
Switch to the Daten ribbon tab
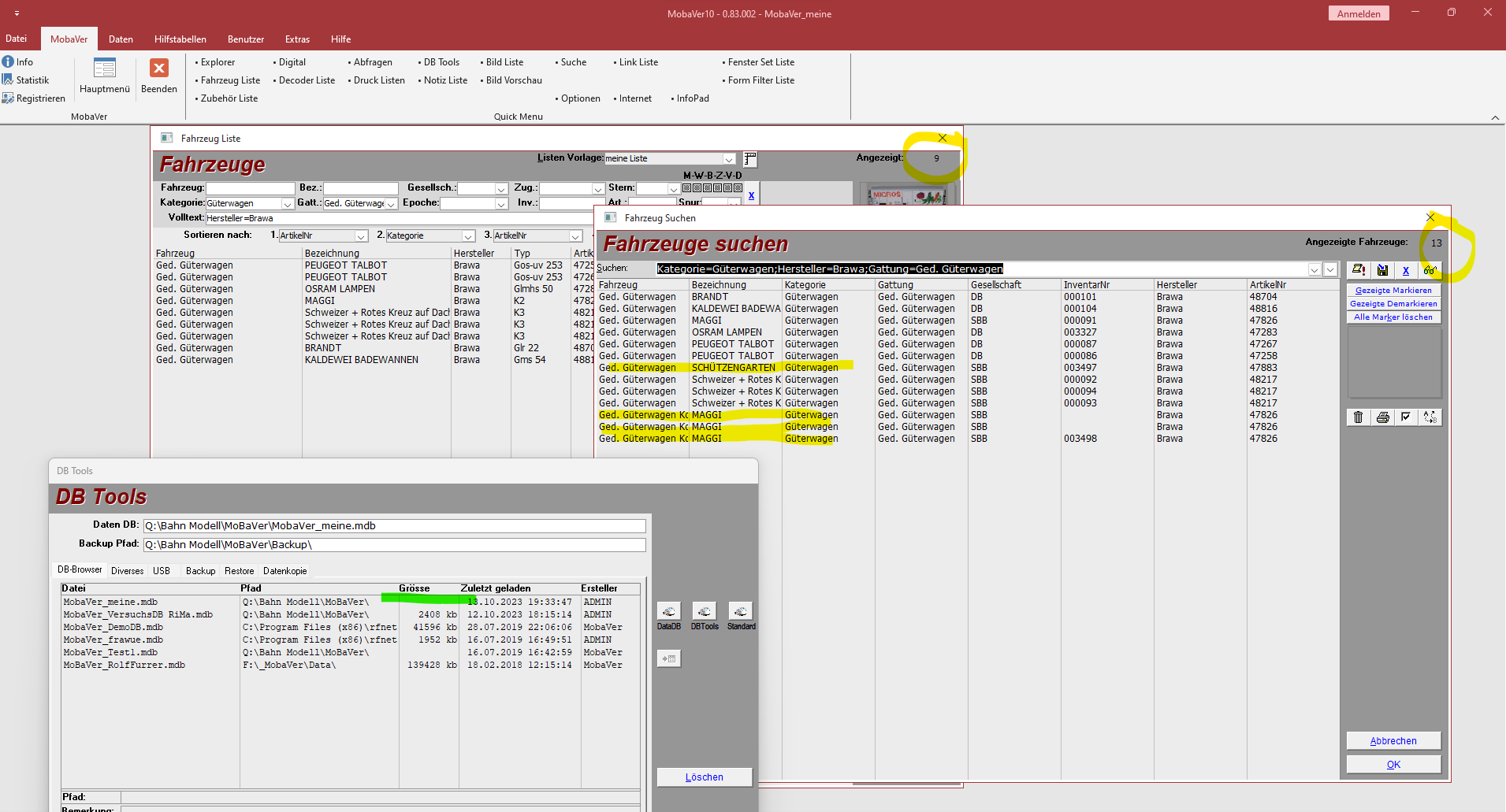121,39
